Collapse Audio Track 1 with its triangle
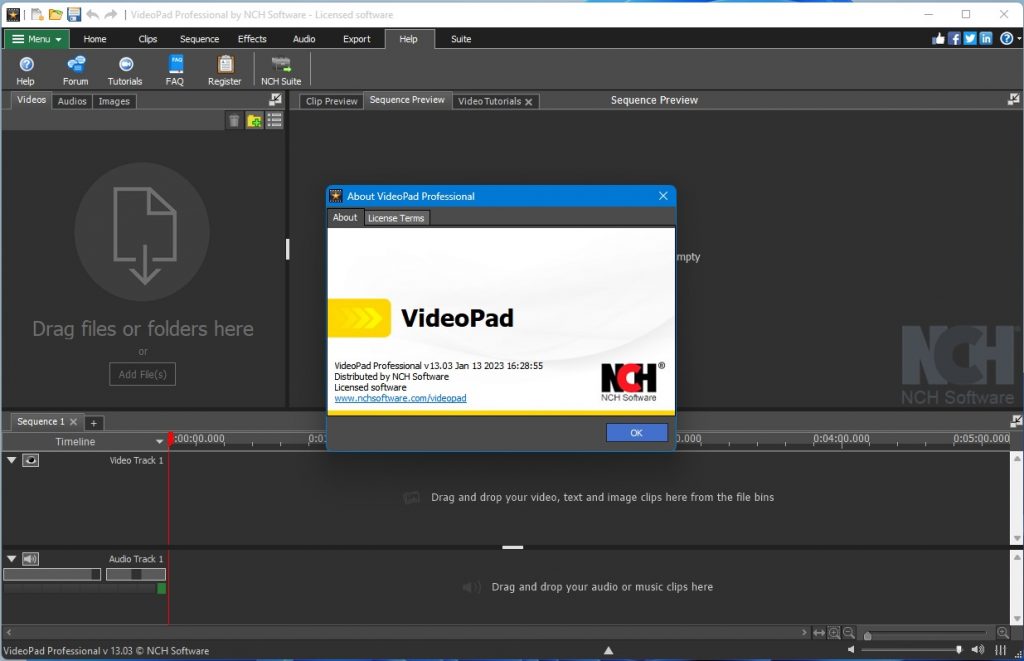1024x661 pixels. (x=11, y=558)
